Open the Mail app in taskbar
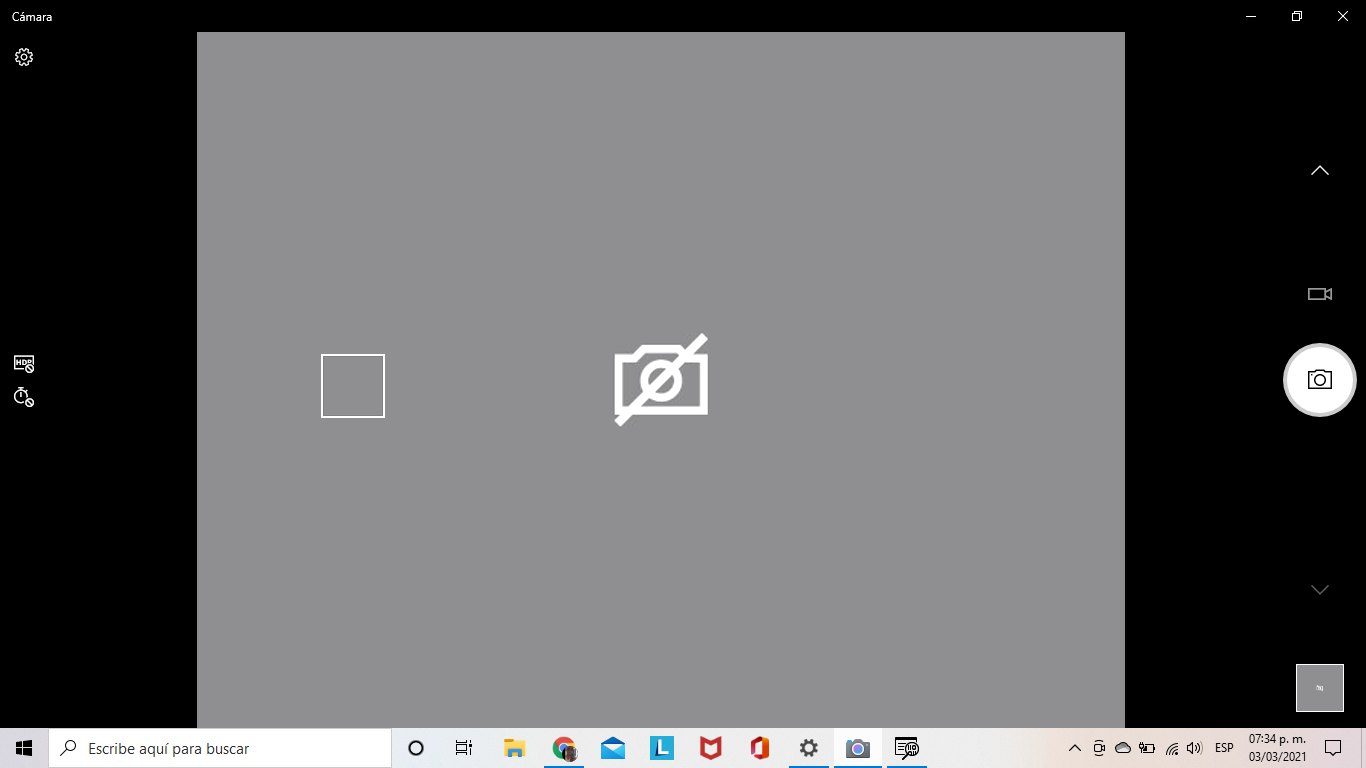This screenshot has height=768, width=1366. [613, 748]
